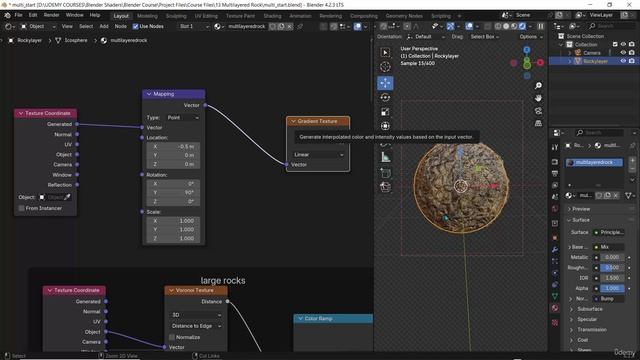Click the Object eyedropper in Texture Coordinate node
This screenshot has width=640, height=360.
pyautogui.click(x=67, y=197)
